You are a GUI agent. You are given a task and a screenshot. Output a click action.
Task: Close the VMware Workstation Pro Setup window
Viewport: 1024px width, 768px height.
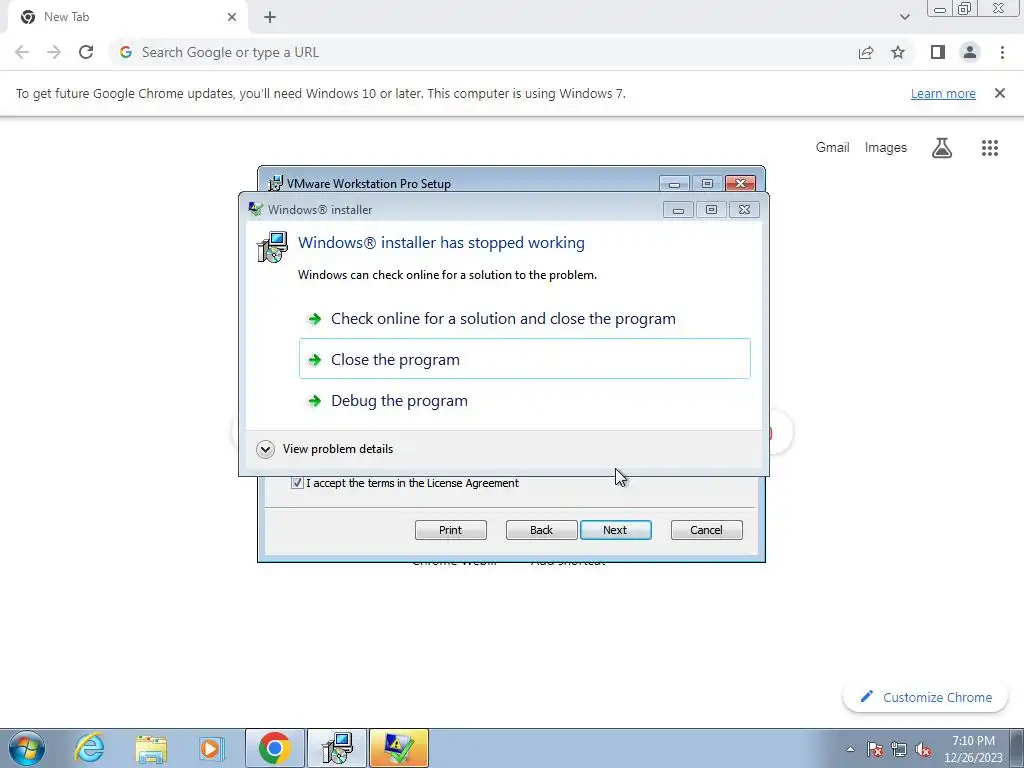pos(740,184)
